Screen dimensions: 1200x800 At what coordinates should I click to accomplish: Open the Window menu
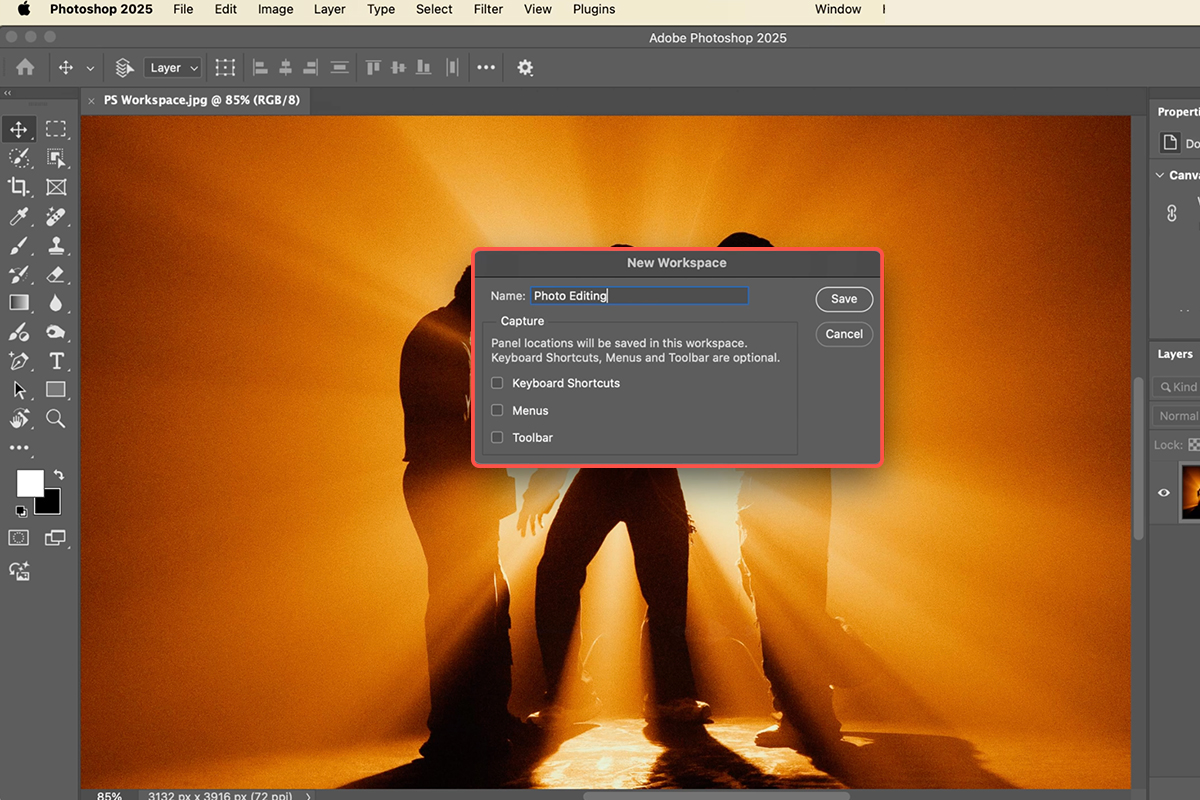(838, 9)
